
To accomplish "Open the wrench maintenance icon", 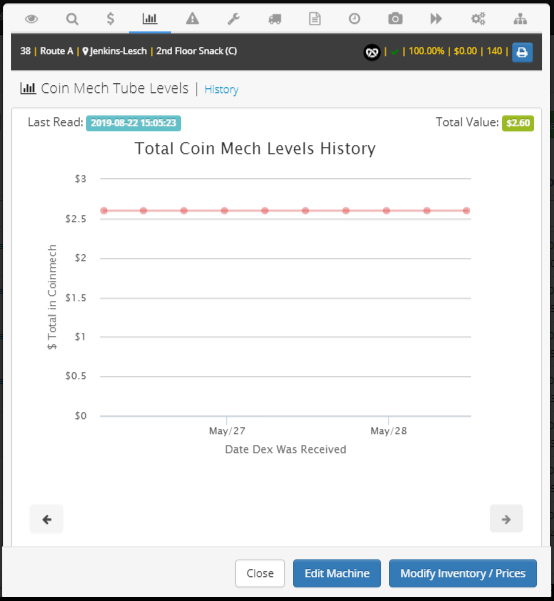I will pyautogui.click(x=233, y=18).
